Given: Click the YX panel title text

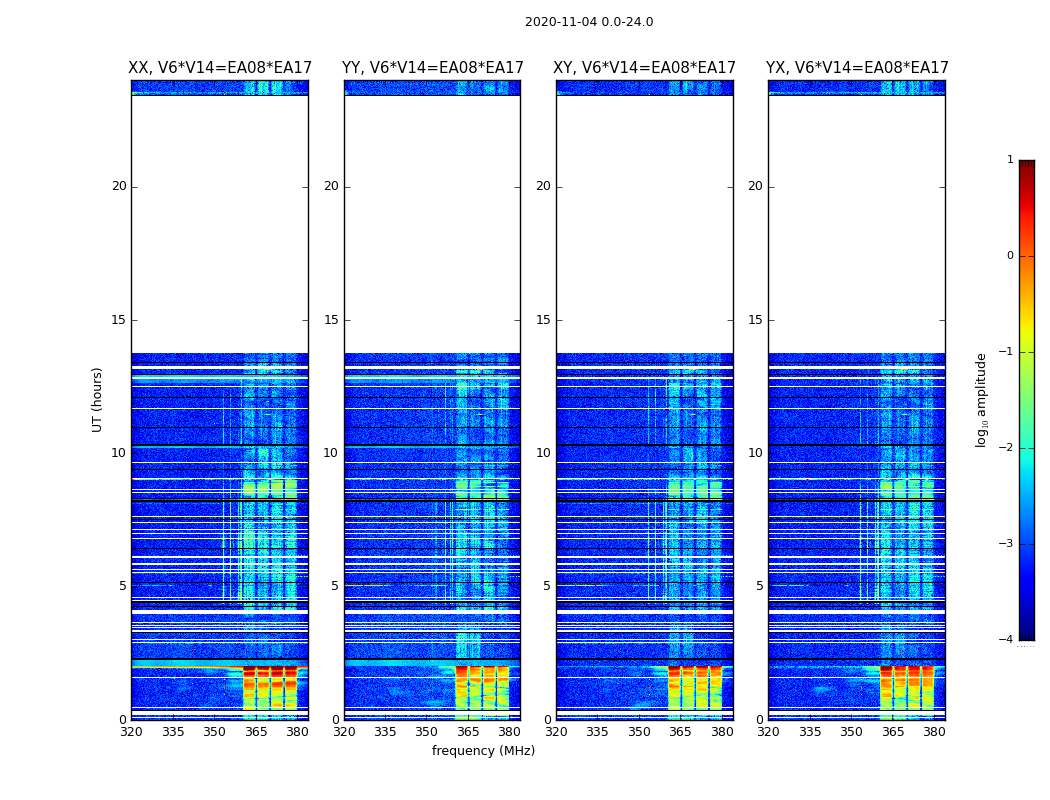Looking at the screenshot, I should point(857,68).
